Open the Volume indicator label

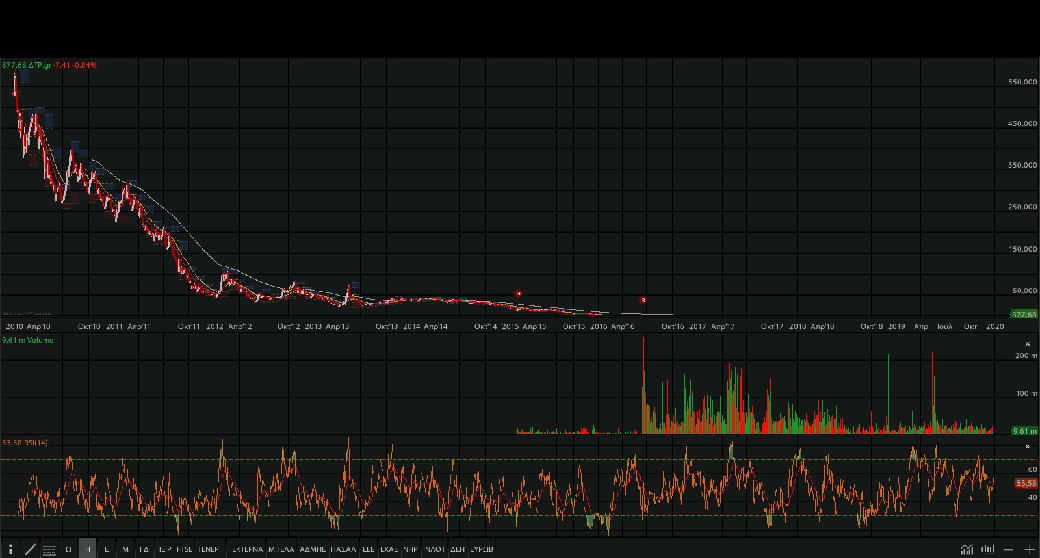tap(27, 341)
